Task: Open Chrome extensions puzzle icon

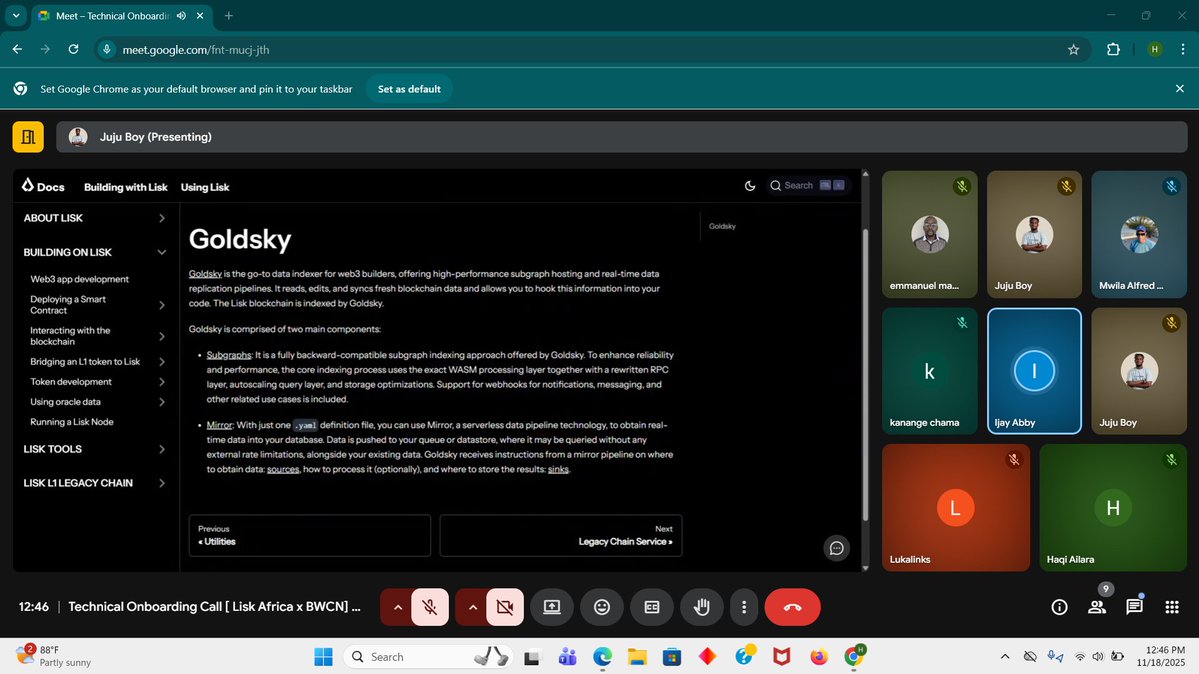Action: coord(1113,50)
